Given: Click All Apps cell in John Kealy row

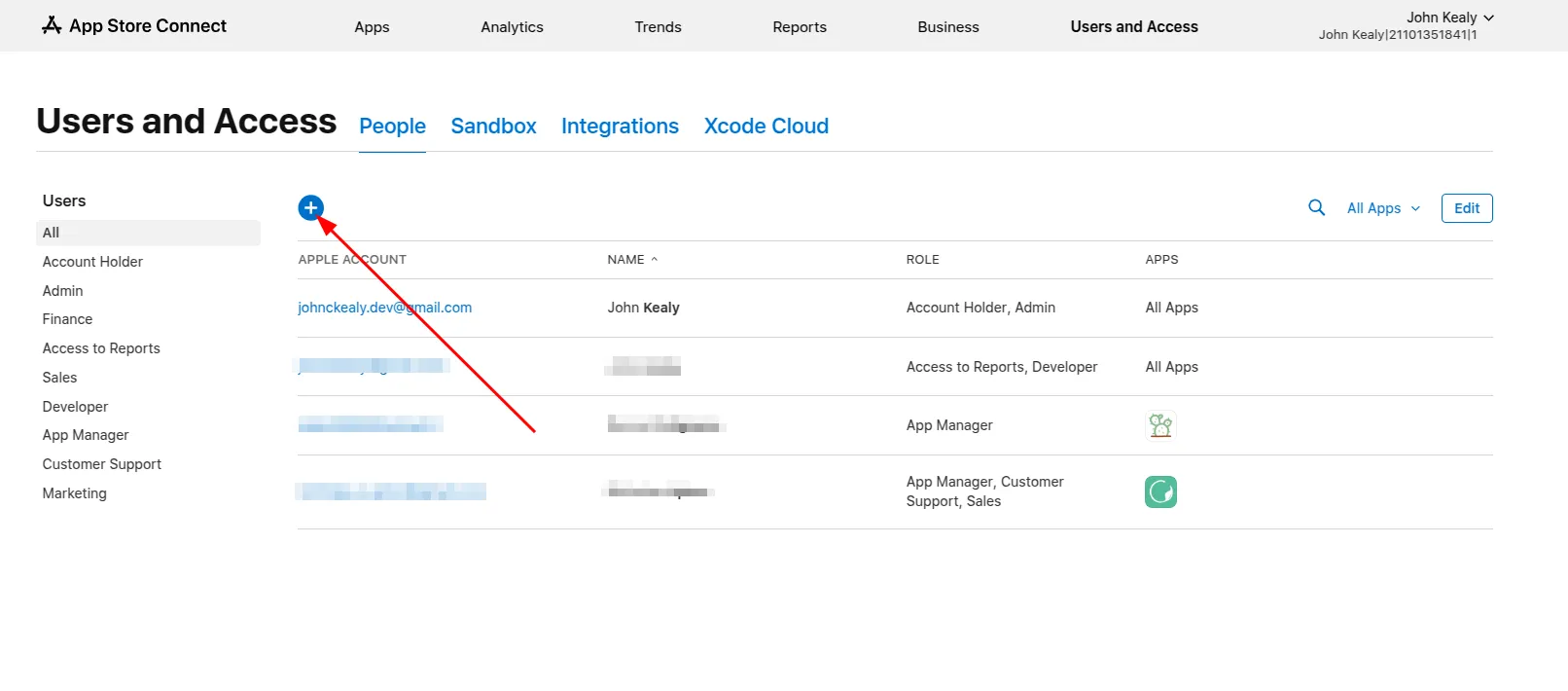Looking at the screenshot, I should pos(1171,308).
